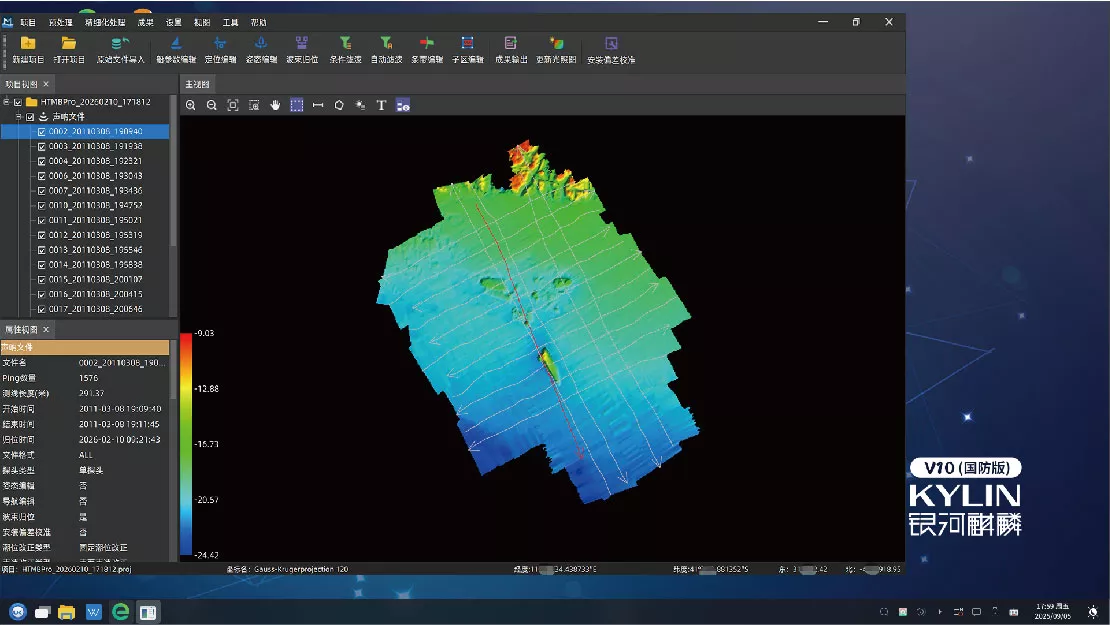Viewport: 1110px width, 625px height.
Task: Click the last view toolbar display settings icon
Action: 403,105
